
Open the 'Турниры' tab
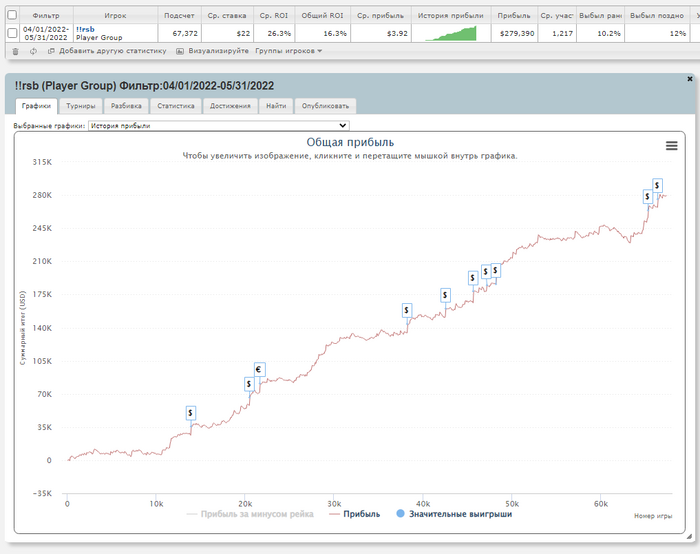tap(81, 106)
